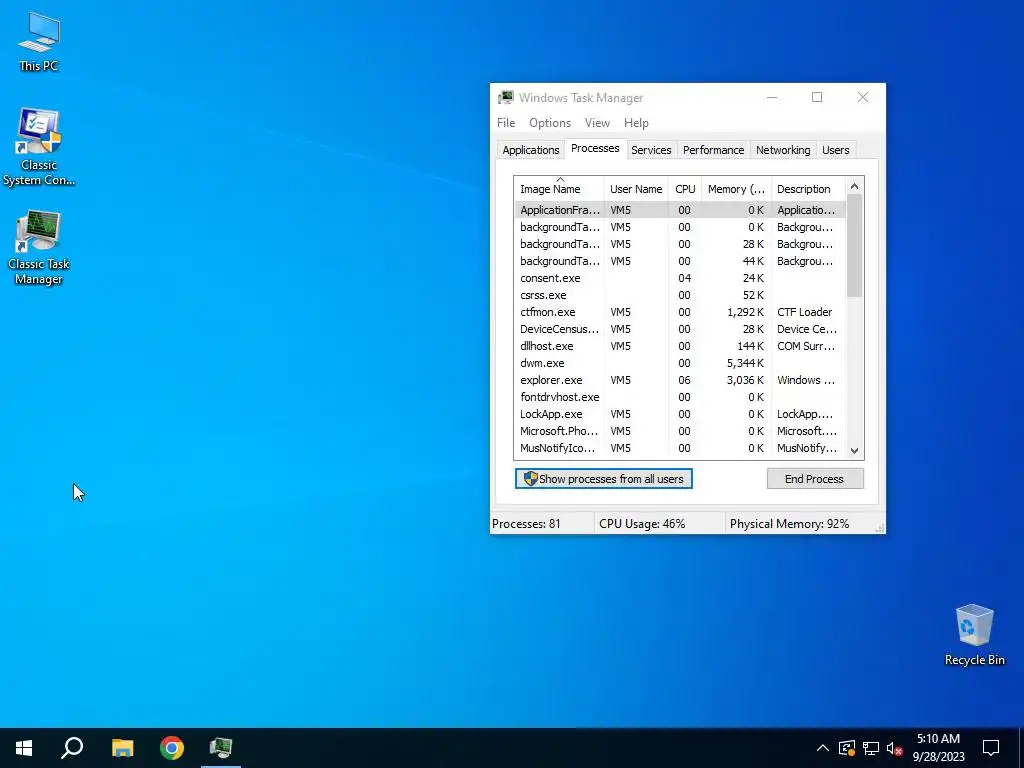1024x768 pixels.
Task: Select the csrss.exe process
Action: tap(679, 295)
